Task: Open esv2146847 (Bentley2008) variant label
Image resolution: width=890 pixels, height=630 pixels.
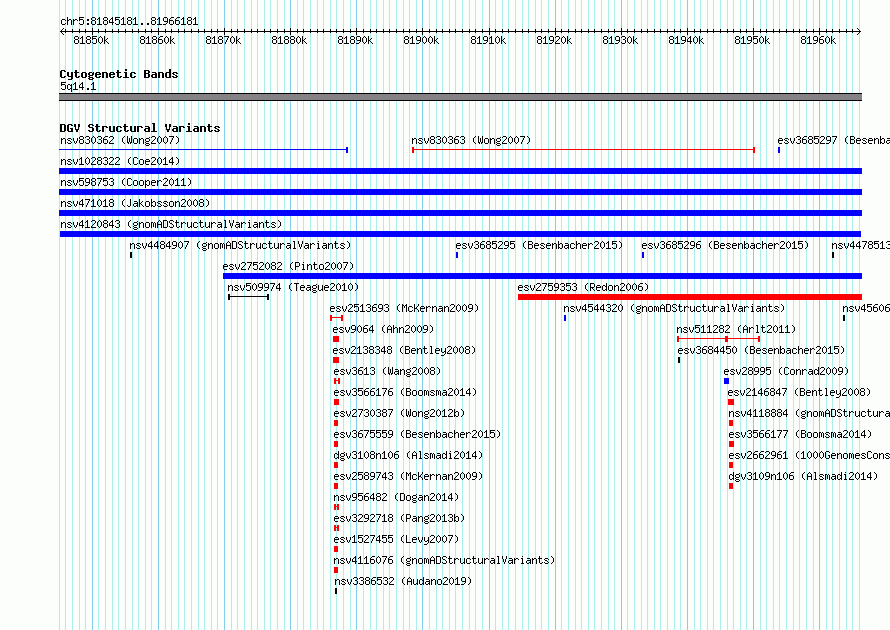Action: [x=799, y=392]
